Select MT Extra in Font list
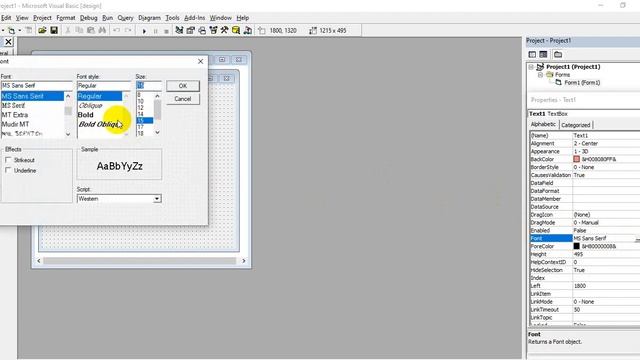640x360 pixels. coord(15,115)
